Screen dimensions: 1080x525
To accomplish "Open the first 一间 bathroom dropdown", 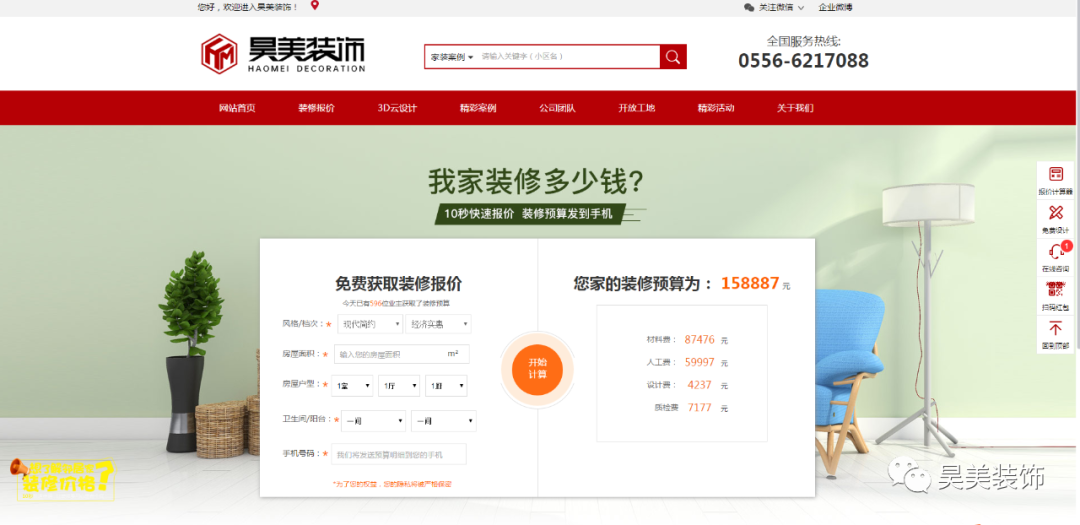I will 373,421.
